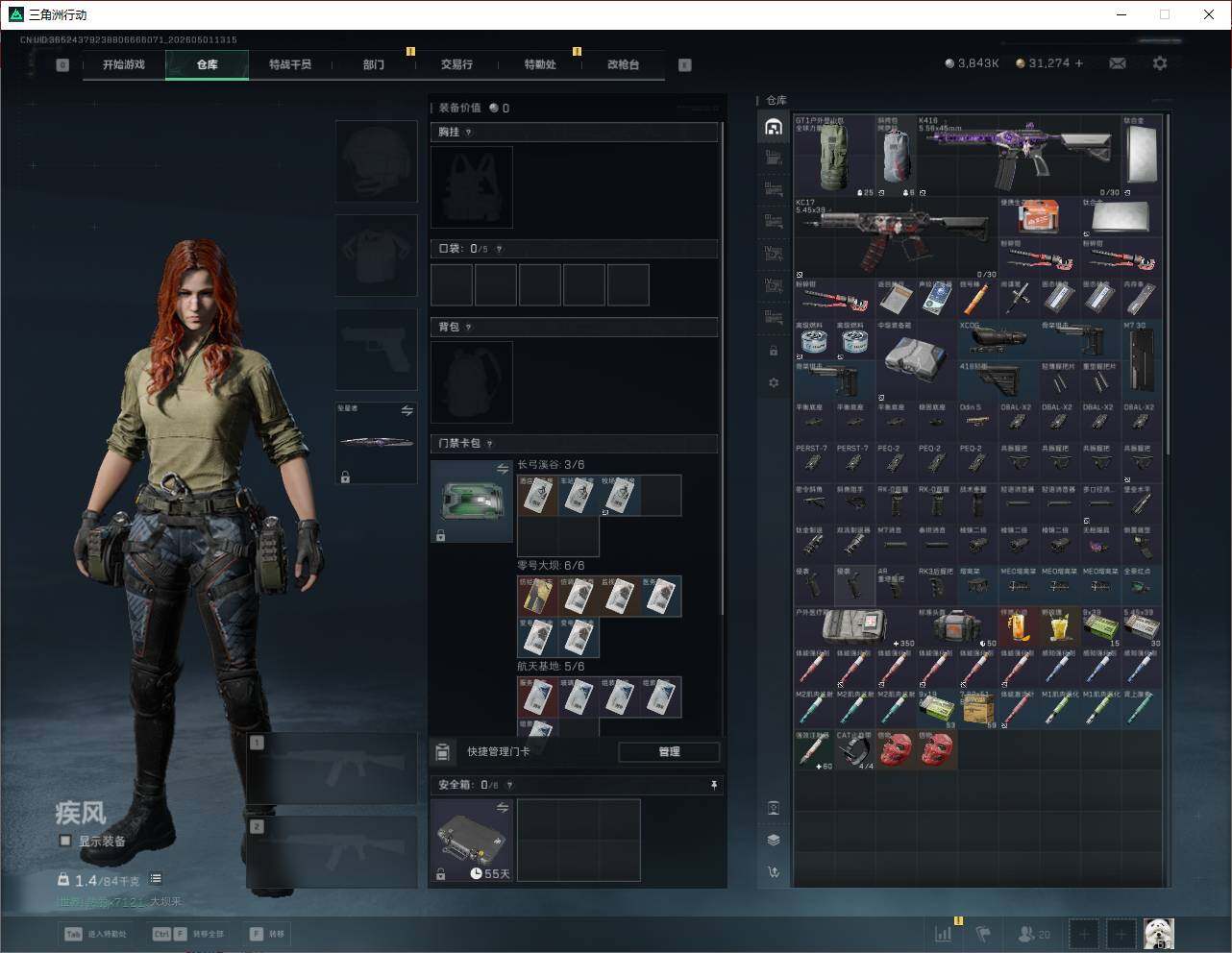Select the M7 30-round magazine

click(1141, 358)
